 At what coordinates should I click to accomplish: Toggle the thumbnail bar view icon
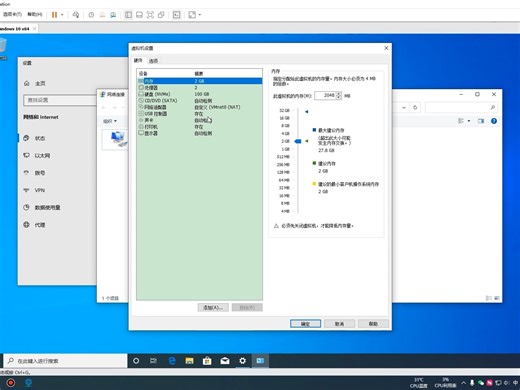click(x=139, y=15)
